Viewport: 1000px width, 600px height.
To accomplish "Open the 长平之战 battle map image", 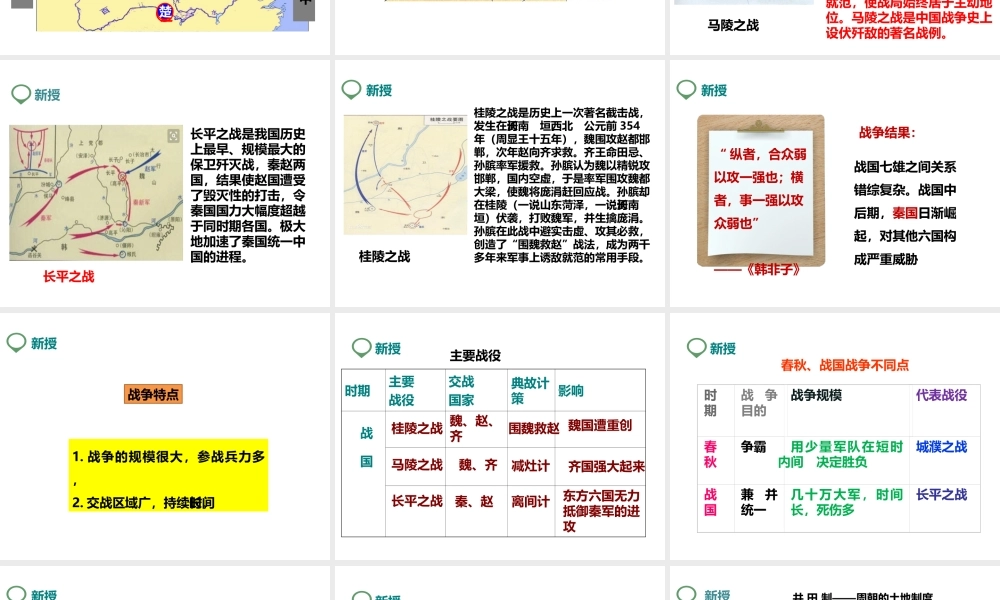I will pos(96,193).
